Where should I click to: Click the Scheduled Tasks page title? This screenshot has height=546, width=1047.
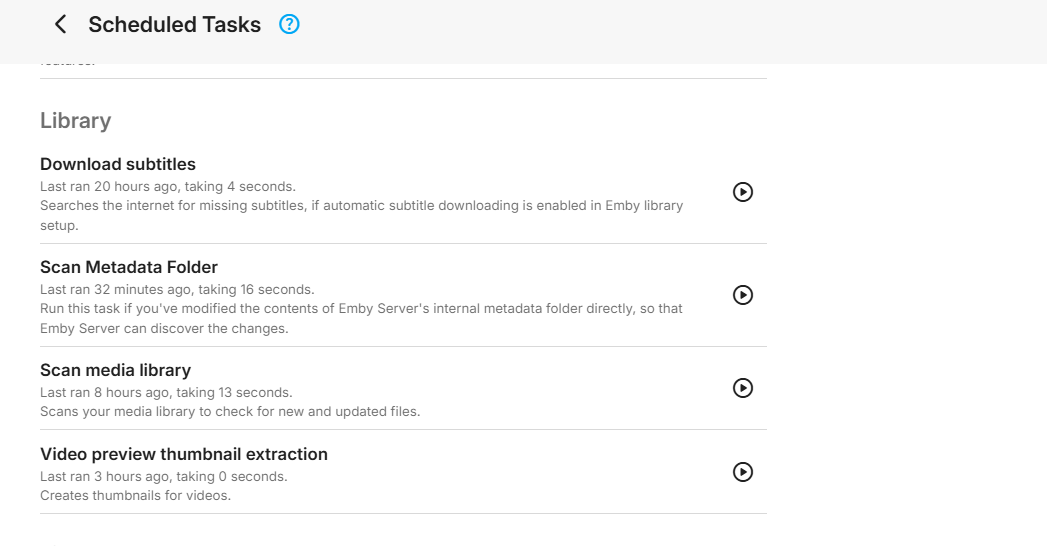coord(174,25)
